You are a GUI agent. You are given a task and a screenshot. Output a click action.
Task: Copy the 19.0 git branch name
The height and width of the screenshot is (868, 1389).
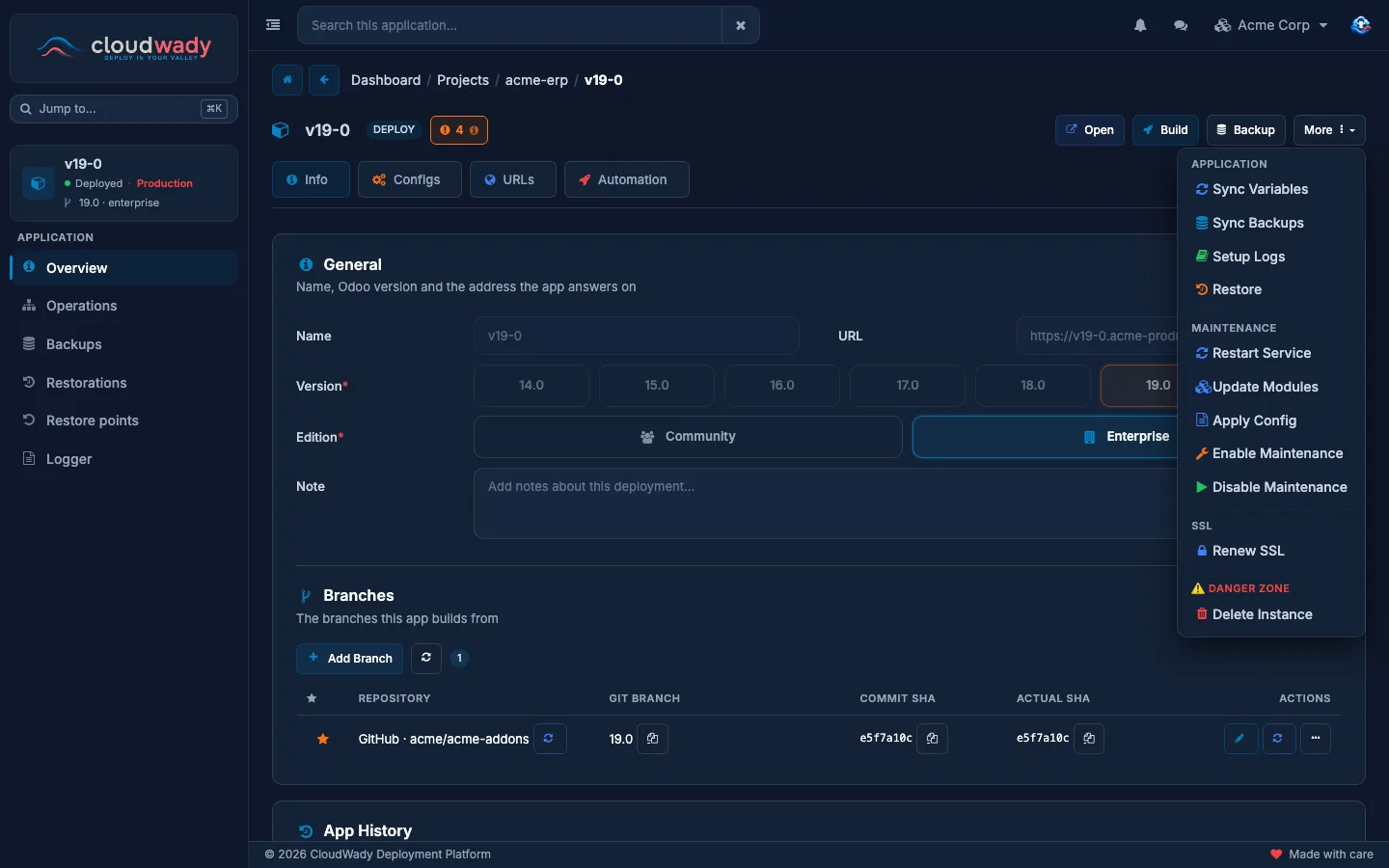point(653,739)
